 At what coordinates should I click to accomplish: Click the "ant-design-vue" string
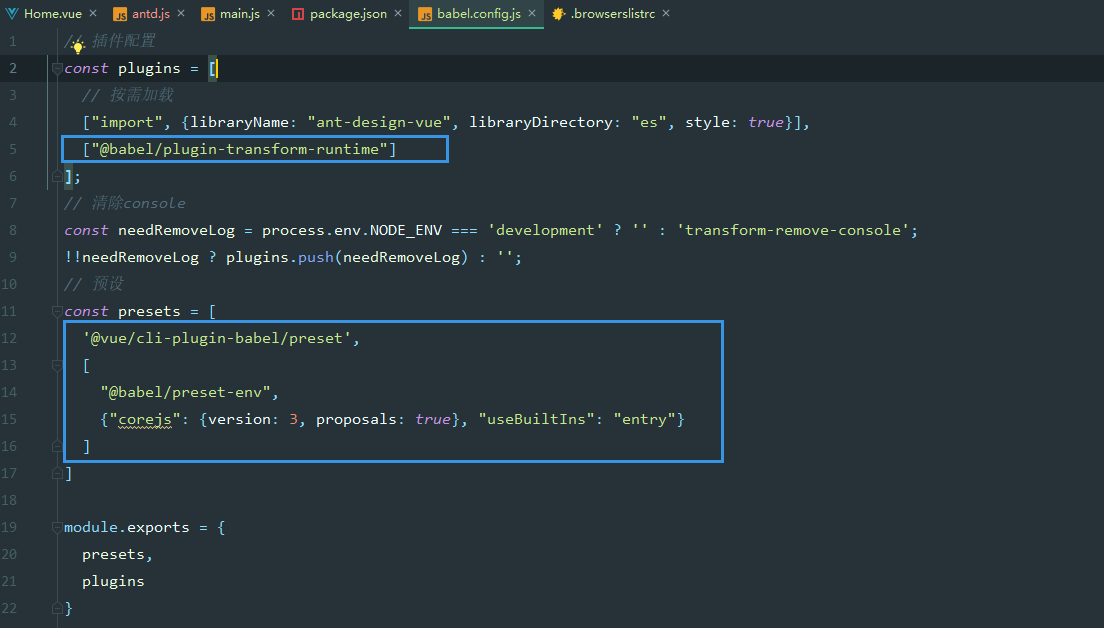(379, 123)
